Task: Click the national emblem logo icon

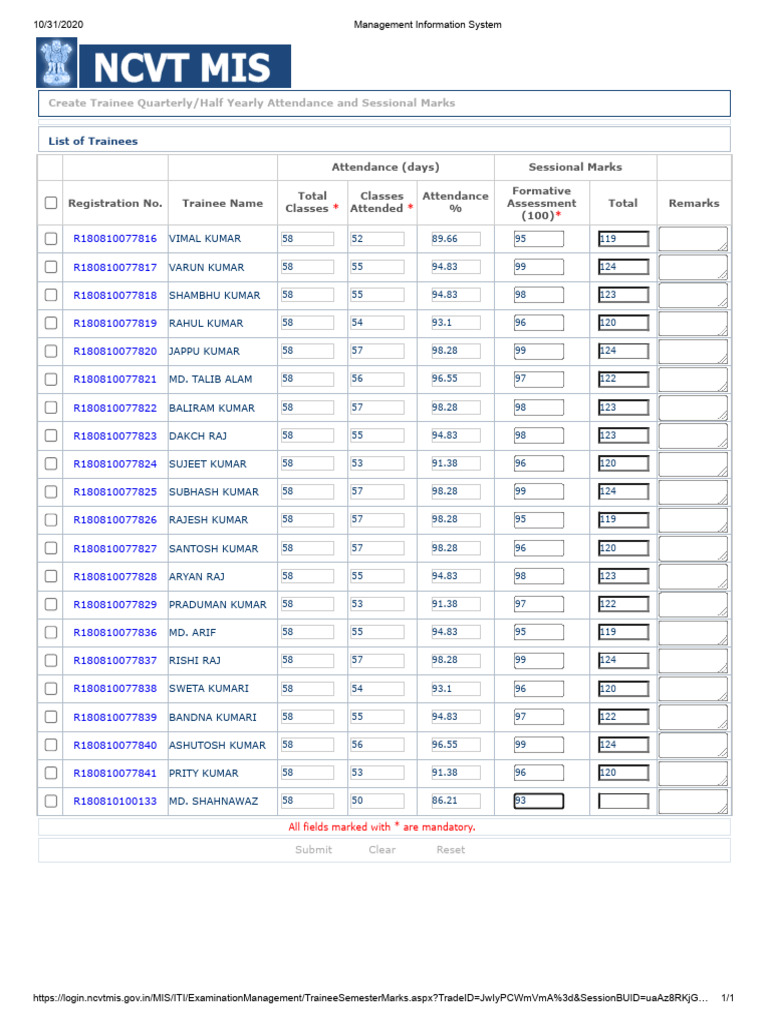Action: point(57,63)
